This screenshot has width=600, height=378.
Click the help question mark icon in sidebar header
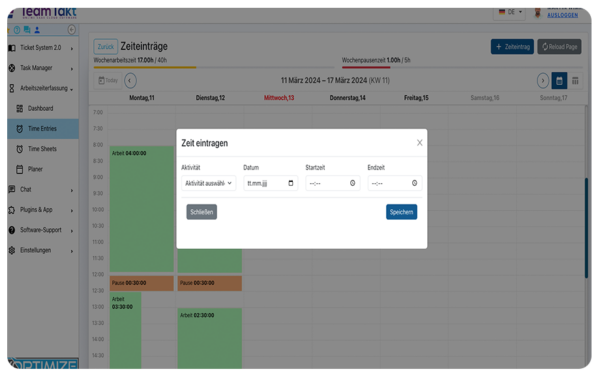(17, 30)
